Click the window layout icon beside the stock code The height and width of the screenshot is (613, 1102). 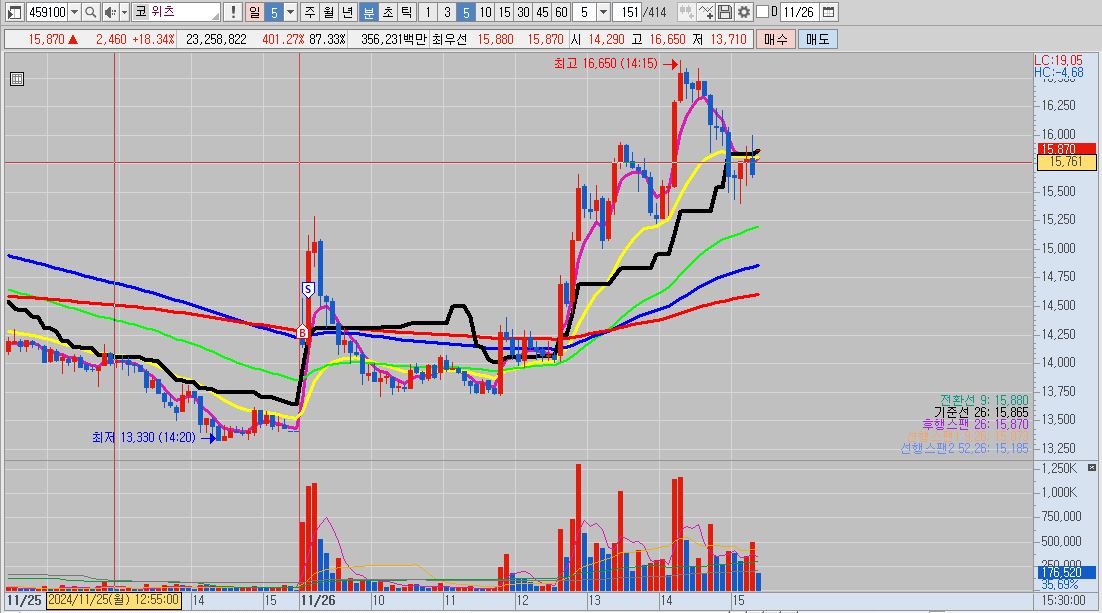pos(14,12)
